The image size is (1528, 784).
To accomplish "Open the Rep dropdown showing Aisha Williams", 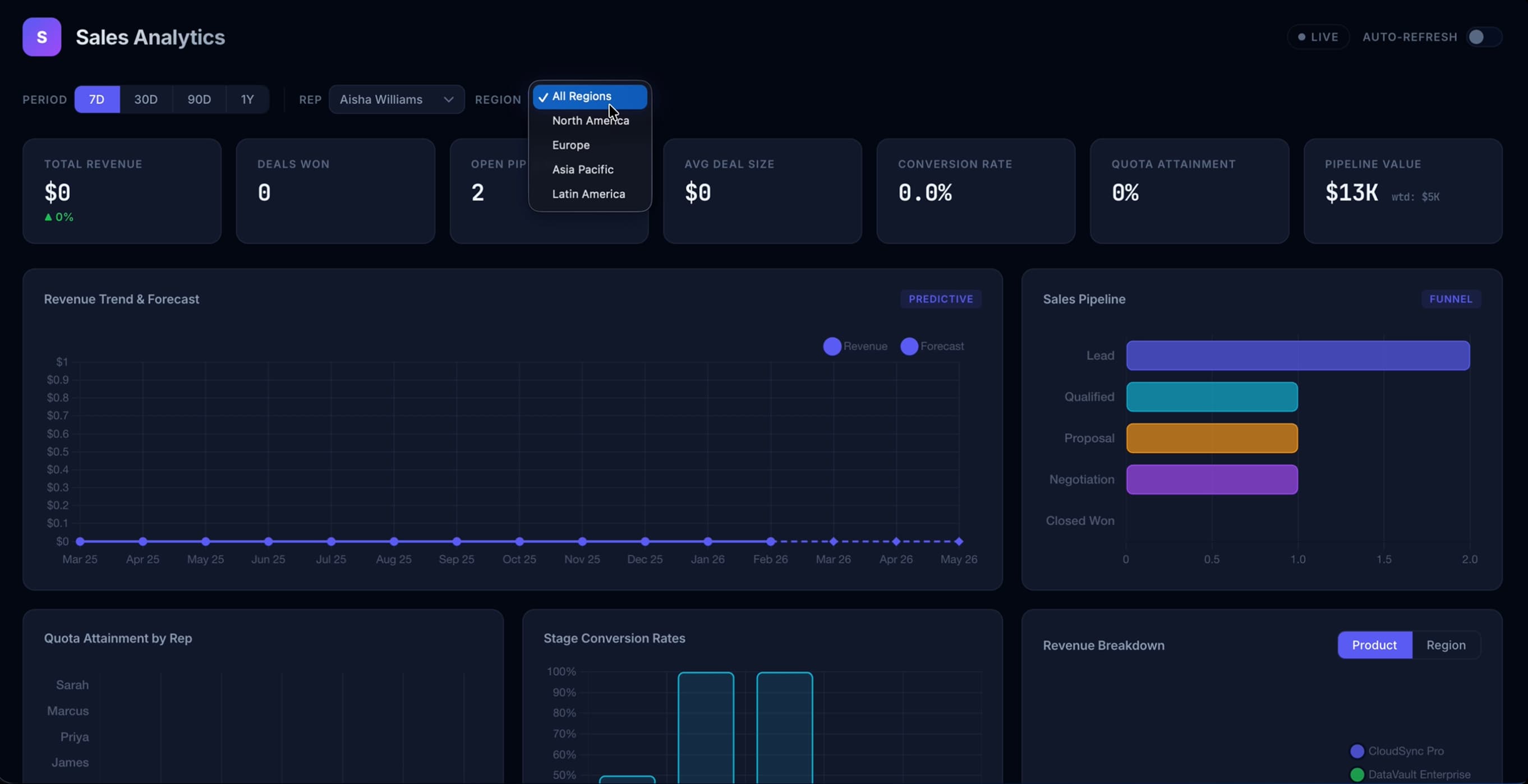I will click(x=396, y=99).
